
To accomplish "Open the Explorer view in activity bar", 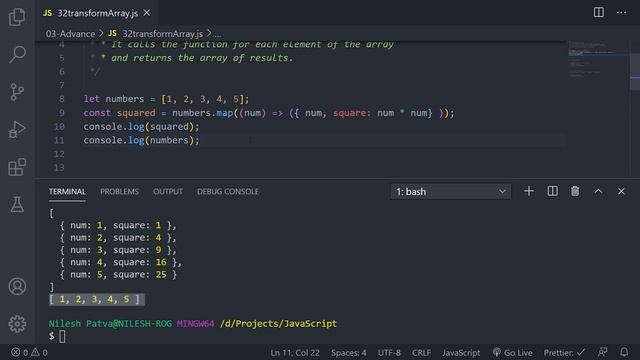I will pos(17,17).
